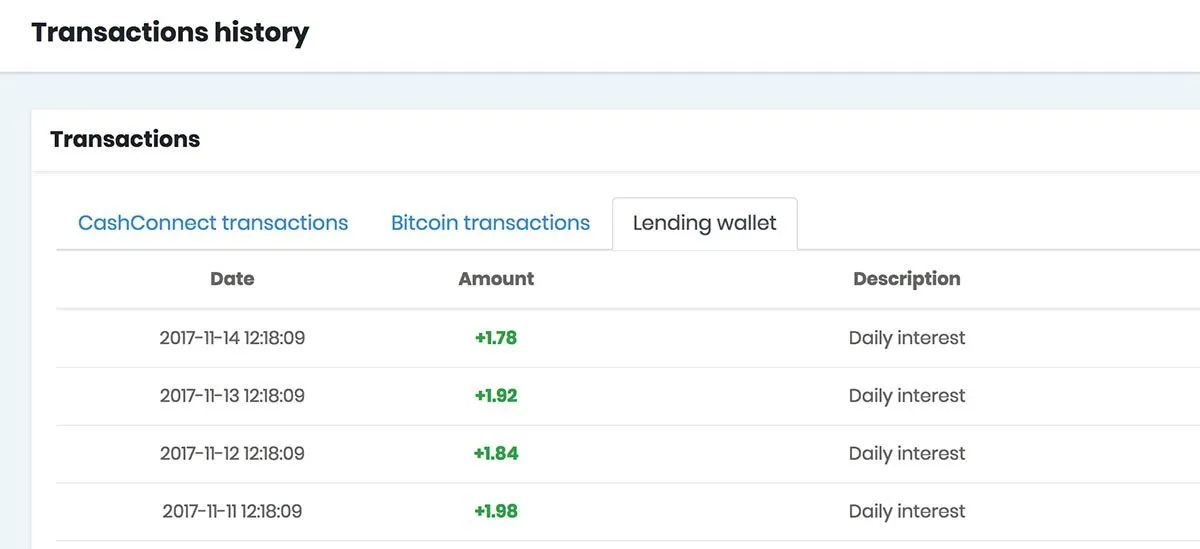This screenshot has height=549, width=1200.
Task: Click the +1.98 amount value
Action: (x=496, y=511)
